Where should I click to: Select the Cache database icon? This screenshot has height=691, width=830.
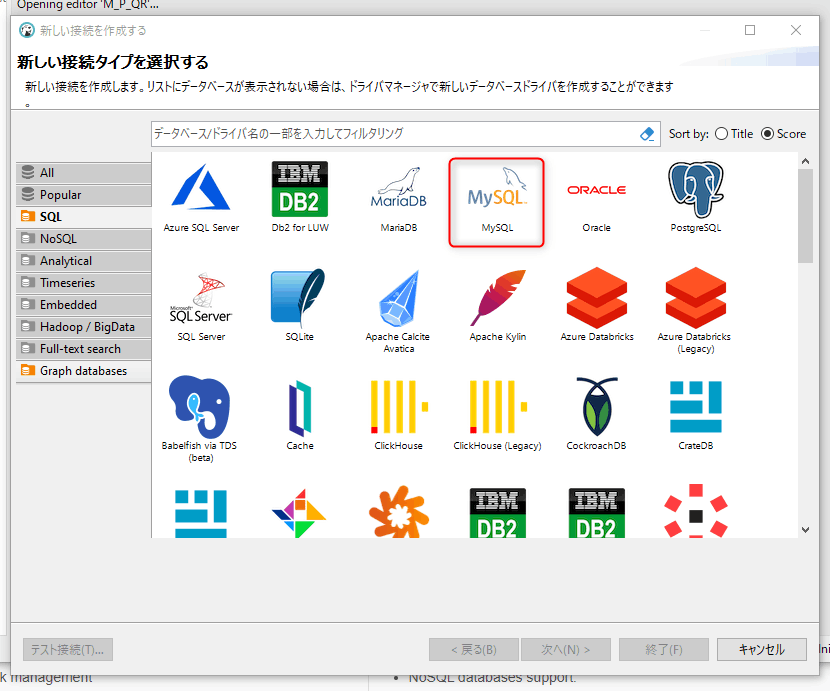click(x=300, y=408)
